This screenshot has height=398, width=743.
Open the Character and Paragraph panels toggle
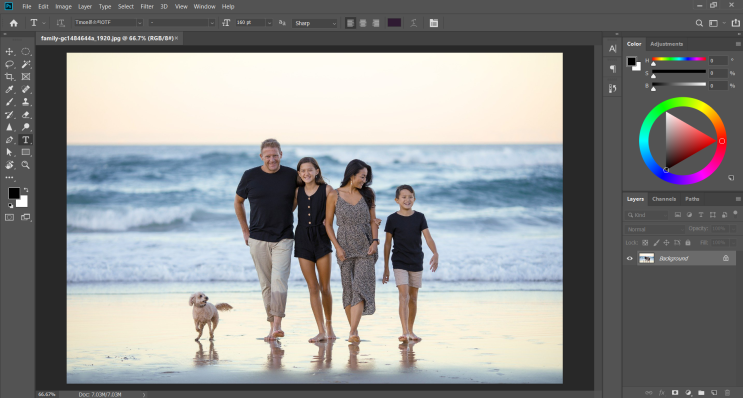(434, 23)
